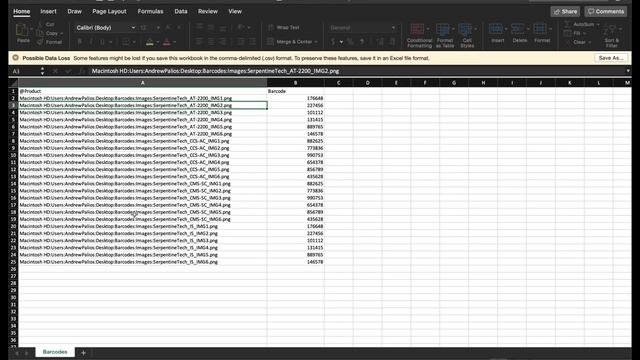Click the Paste clipboard icon
Viewport: 640px width, 360px height.
pyautogui.click(x=22, y=30)
